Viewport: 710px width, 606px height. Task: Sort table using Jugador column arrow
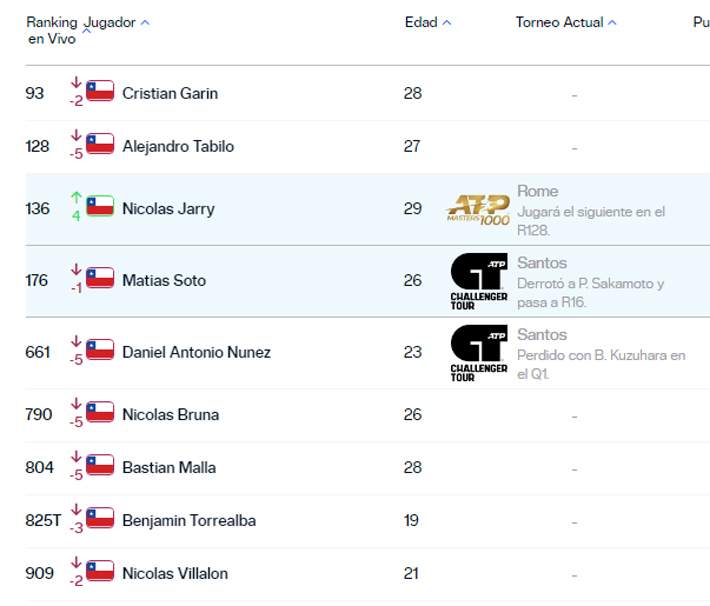click(x=145, y=22)
